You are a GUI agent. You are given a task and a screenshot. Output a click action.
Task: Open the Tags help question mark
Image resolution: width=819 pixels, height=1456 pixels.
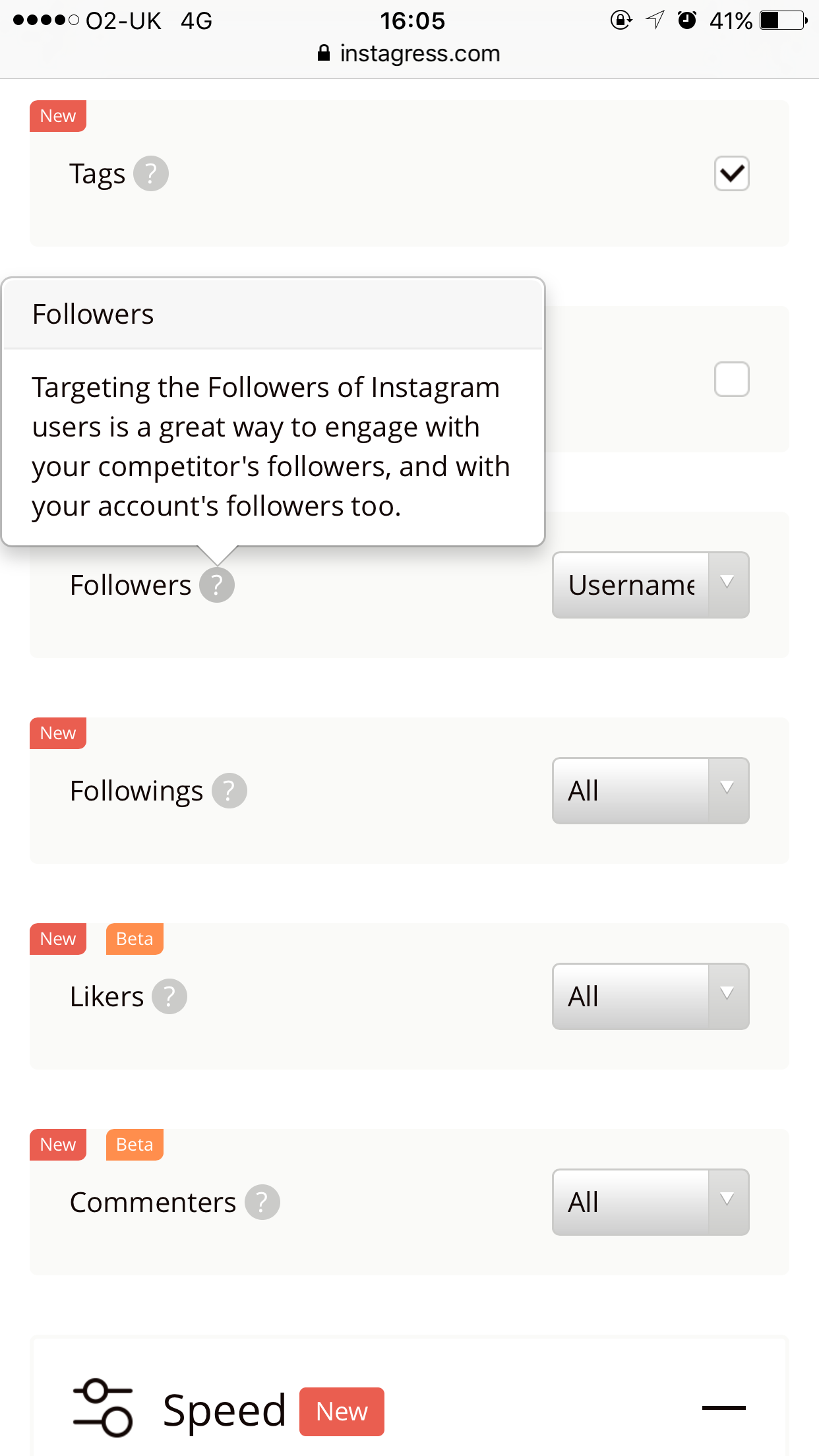point(151,173)
